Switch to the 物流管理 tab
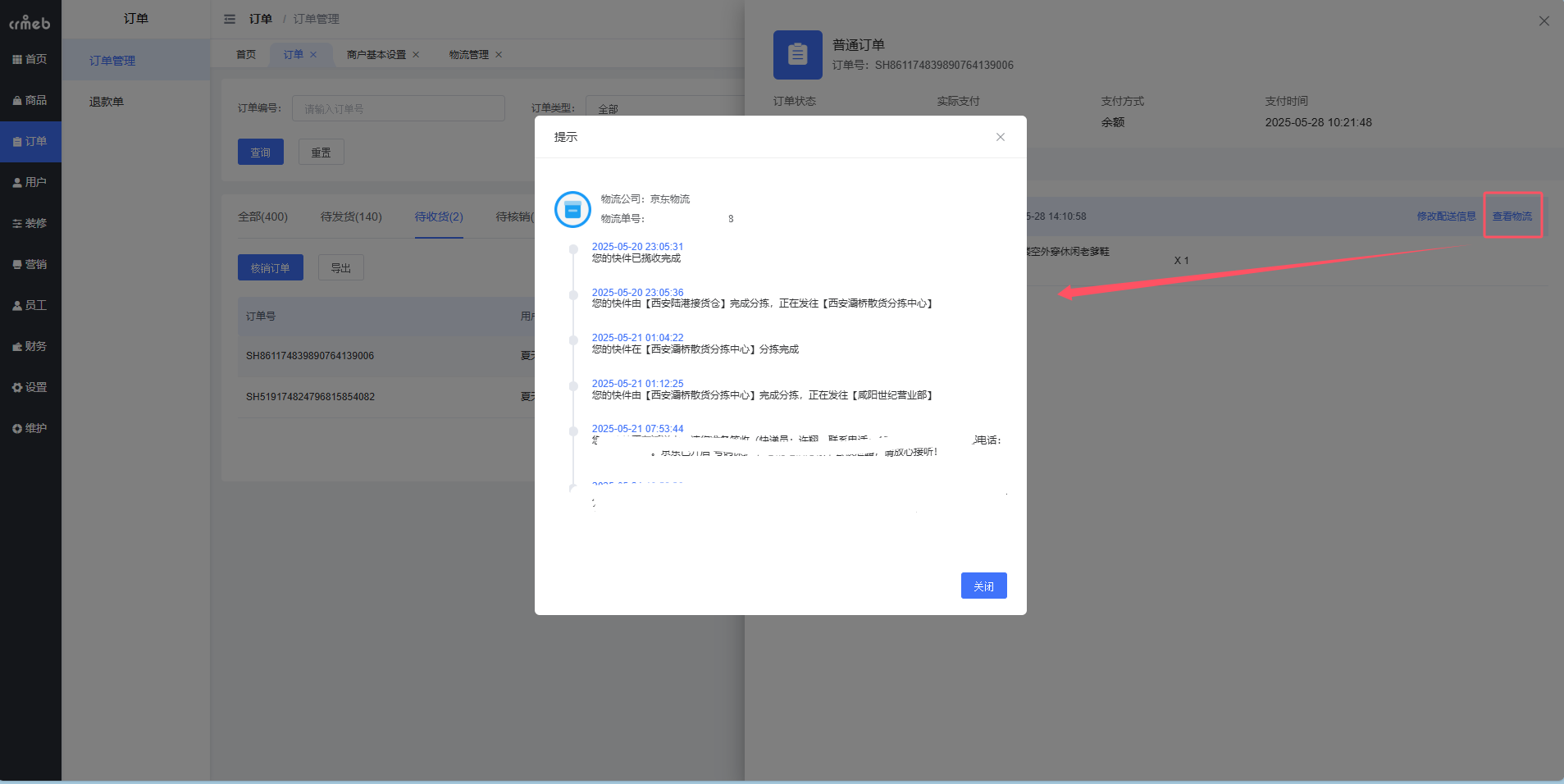The image size is (1564, 784). click(x=468, y=54)
